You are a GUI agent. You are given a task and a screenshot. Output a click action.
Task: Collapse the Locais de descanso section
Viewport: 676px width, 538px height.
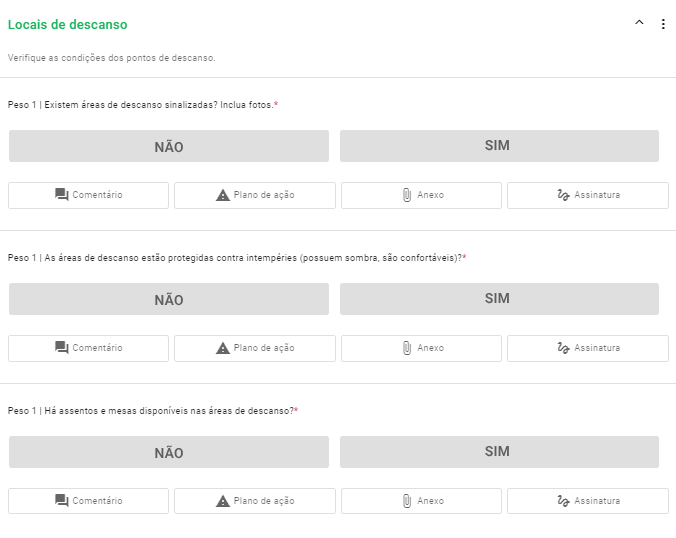[x=639, y=24]
